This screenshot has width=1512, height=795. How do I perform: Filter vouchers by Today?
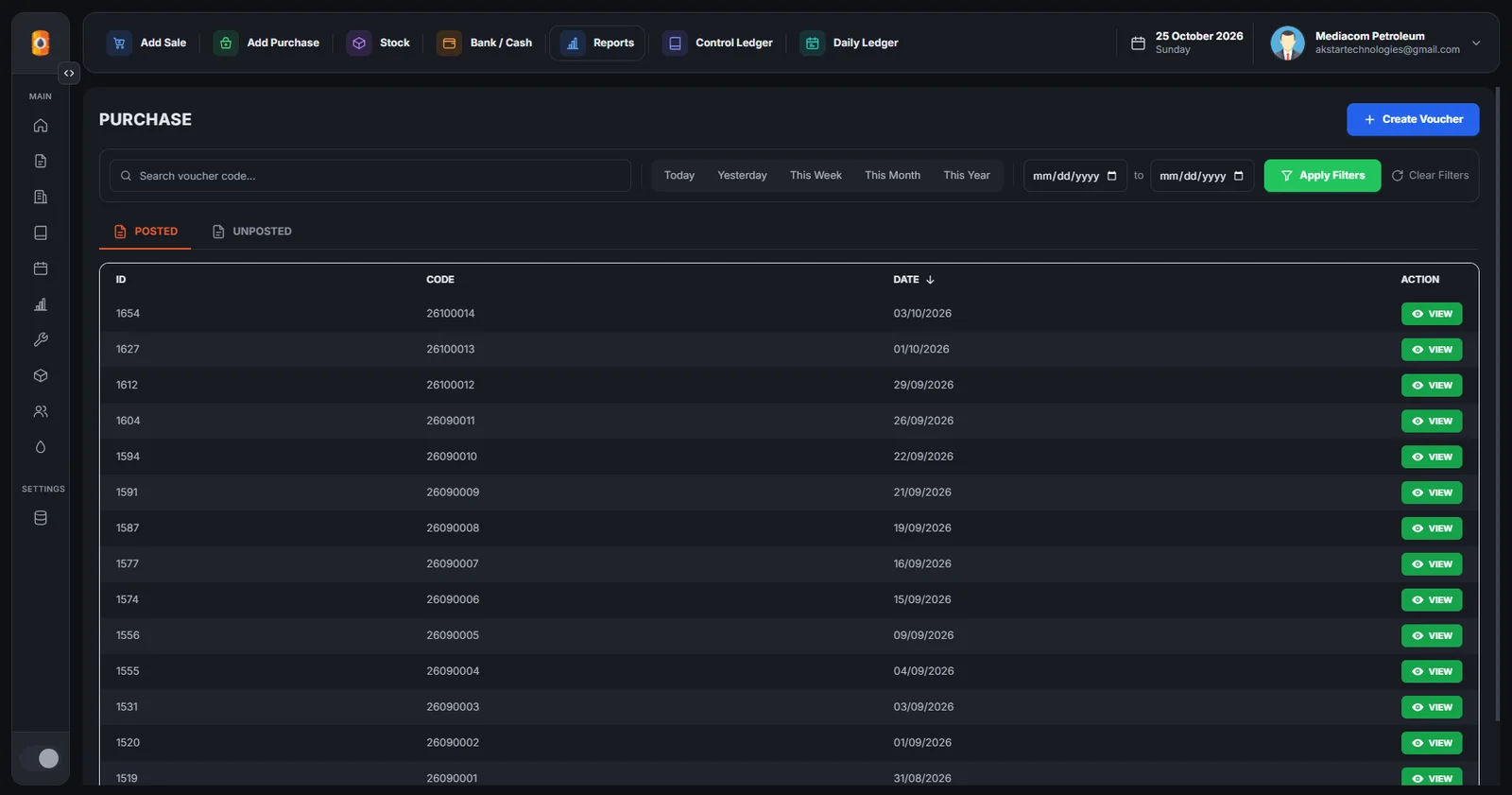point(679,176)
